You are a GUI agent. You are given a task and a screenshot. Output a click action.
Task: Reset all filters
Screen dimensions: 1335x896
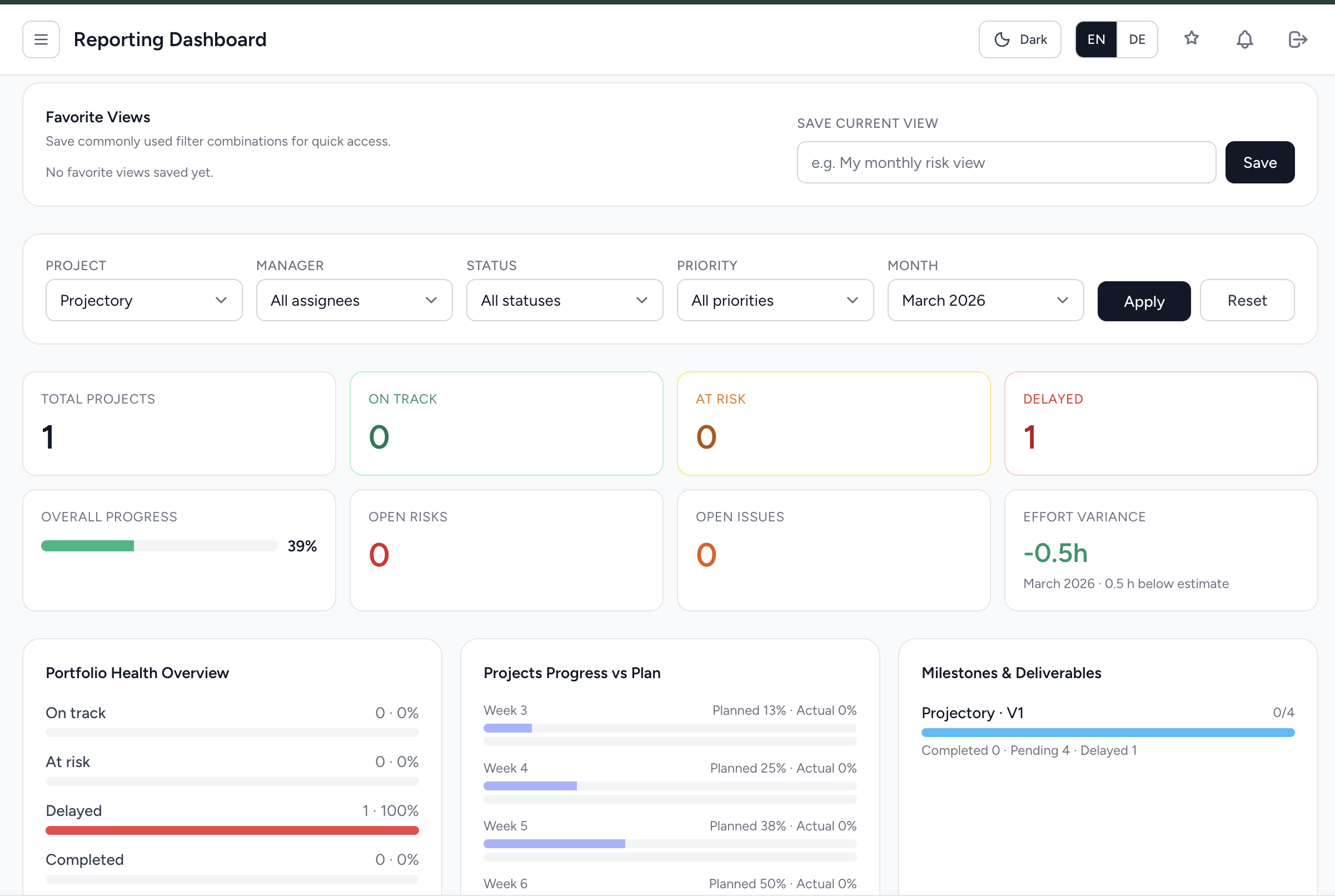[1247, 300]
